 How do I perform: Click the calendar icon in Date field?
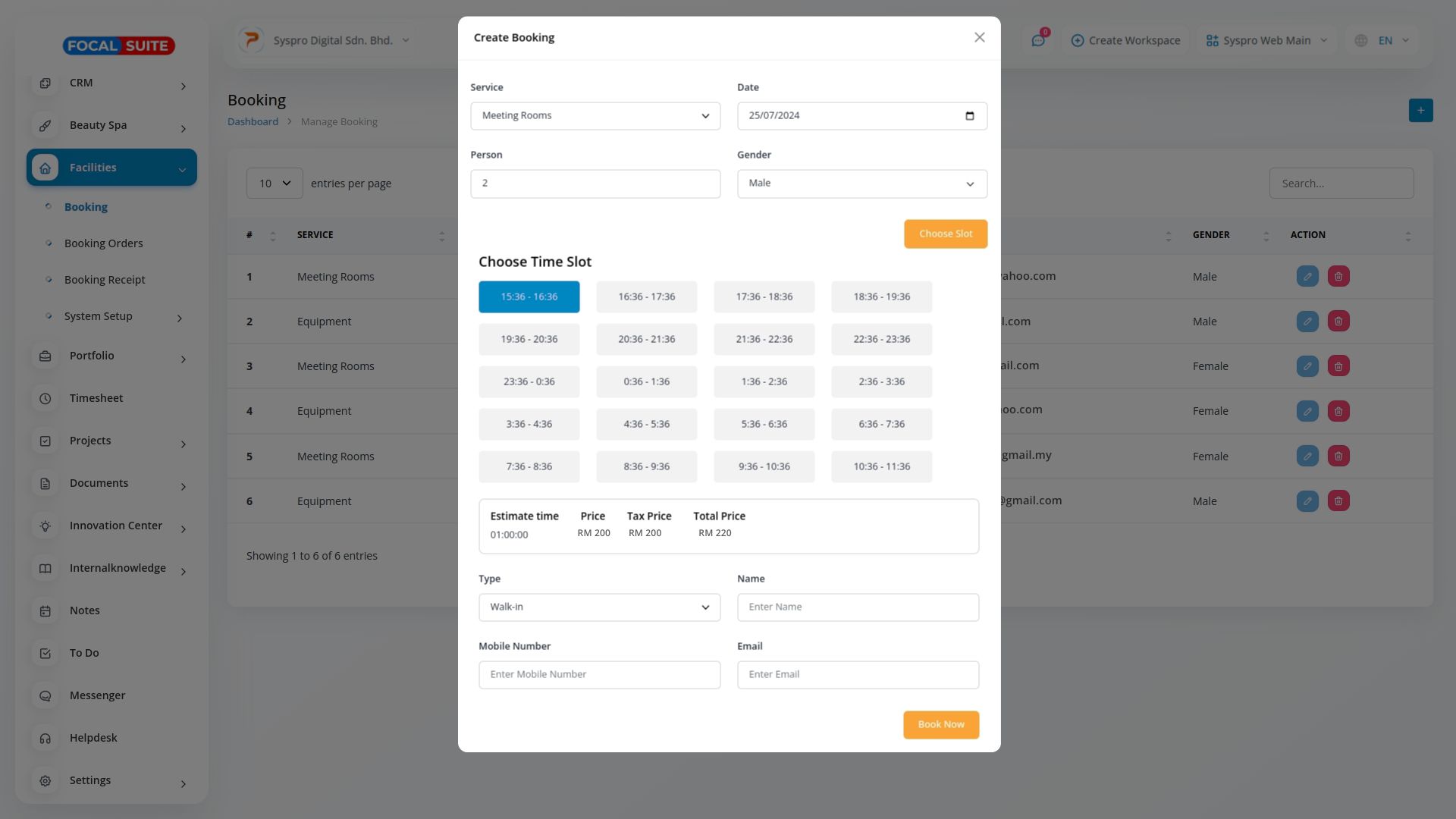pos(969,116)
